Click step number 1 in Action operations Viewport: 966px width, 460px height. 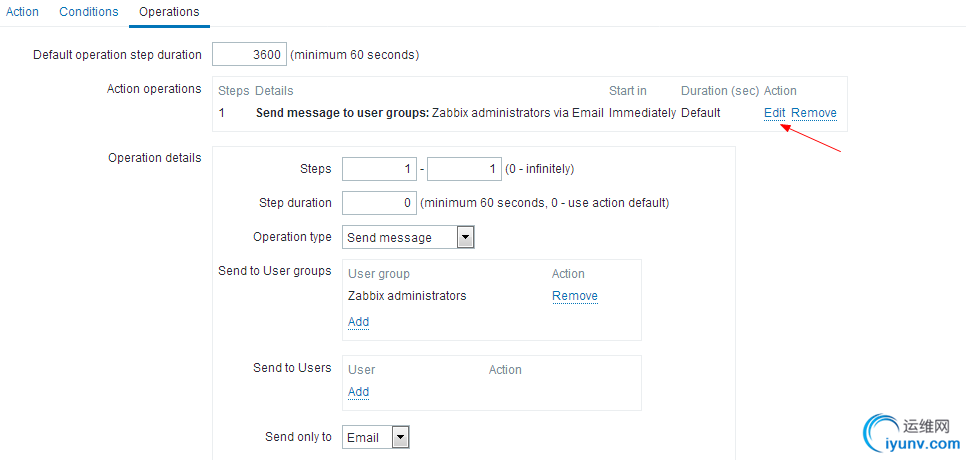pyautogui.click(x=222, y=113)
